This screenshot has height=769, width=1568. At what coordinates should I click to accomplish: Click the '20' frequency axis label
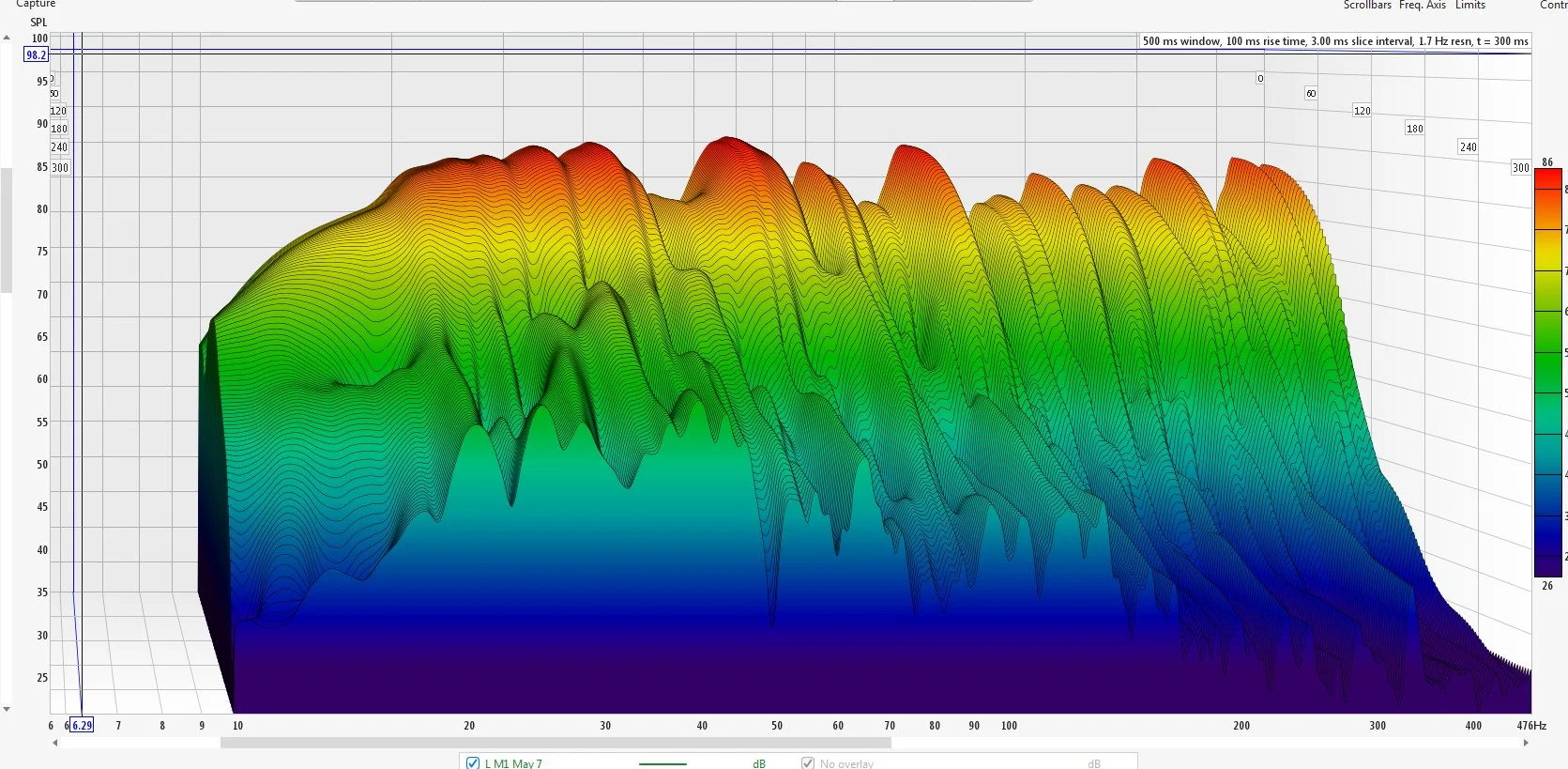469,726
